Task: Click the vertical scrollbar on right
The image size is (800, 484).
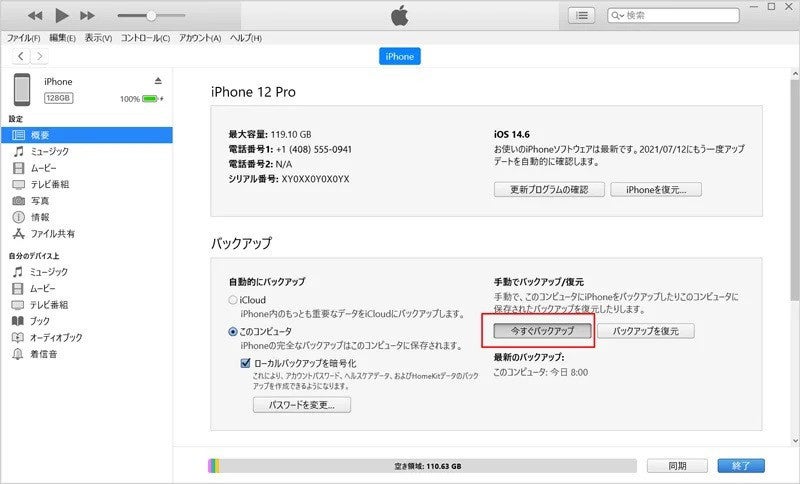Action: tap(795, 189)
